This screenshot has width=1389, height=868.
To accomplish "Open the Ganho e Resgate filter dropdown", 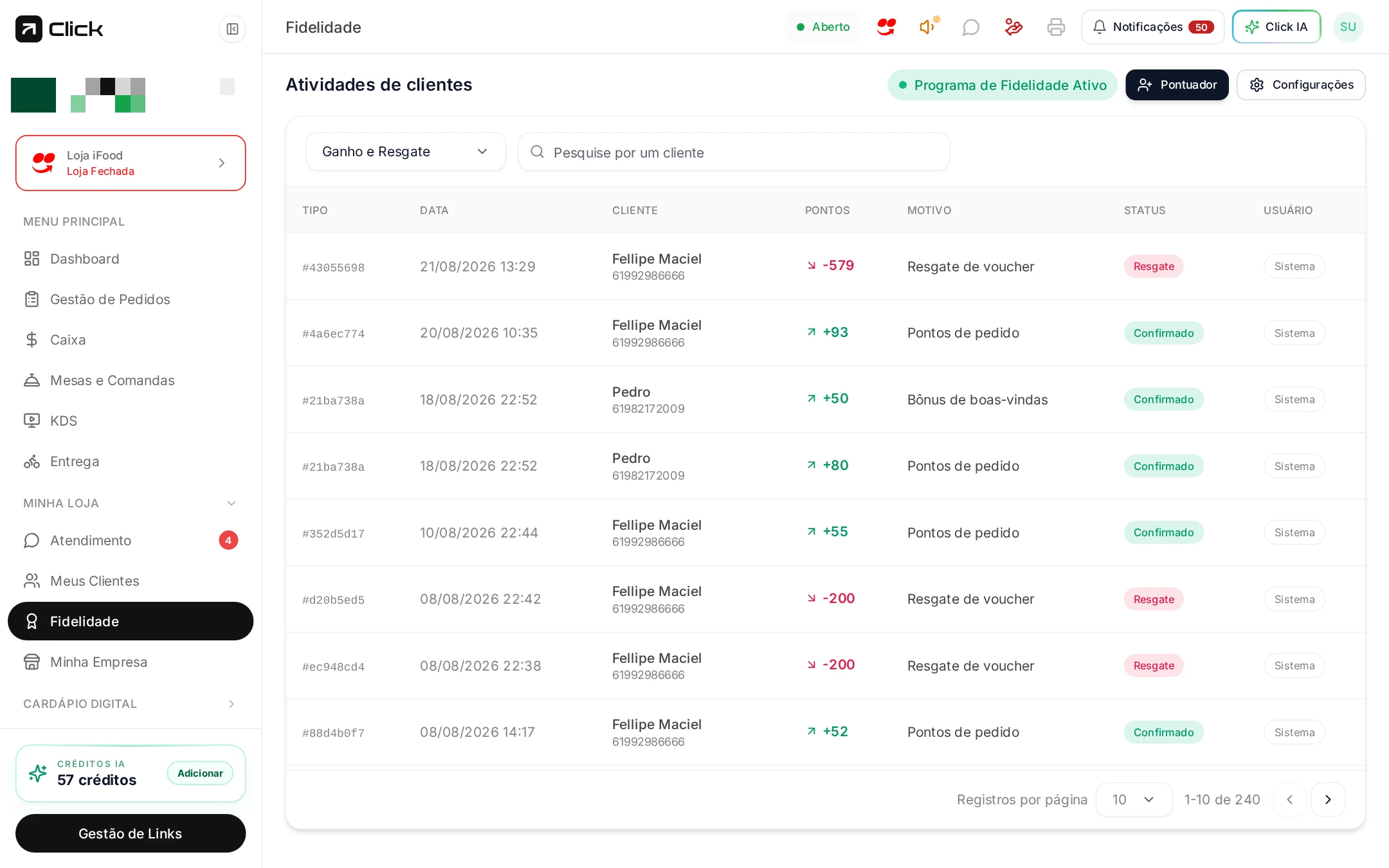I will click(406, 152).
